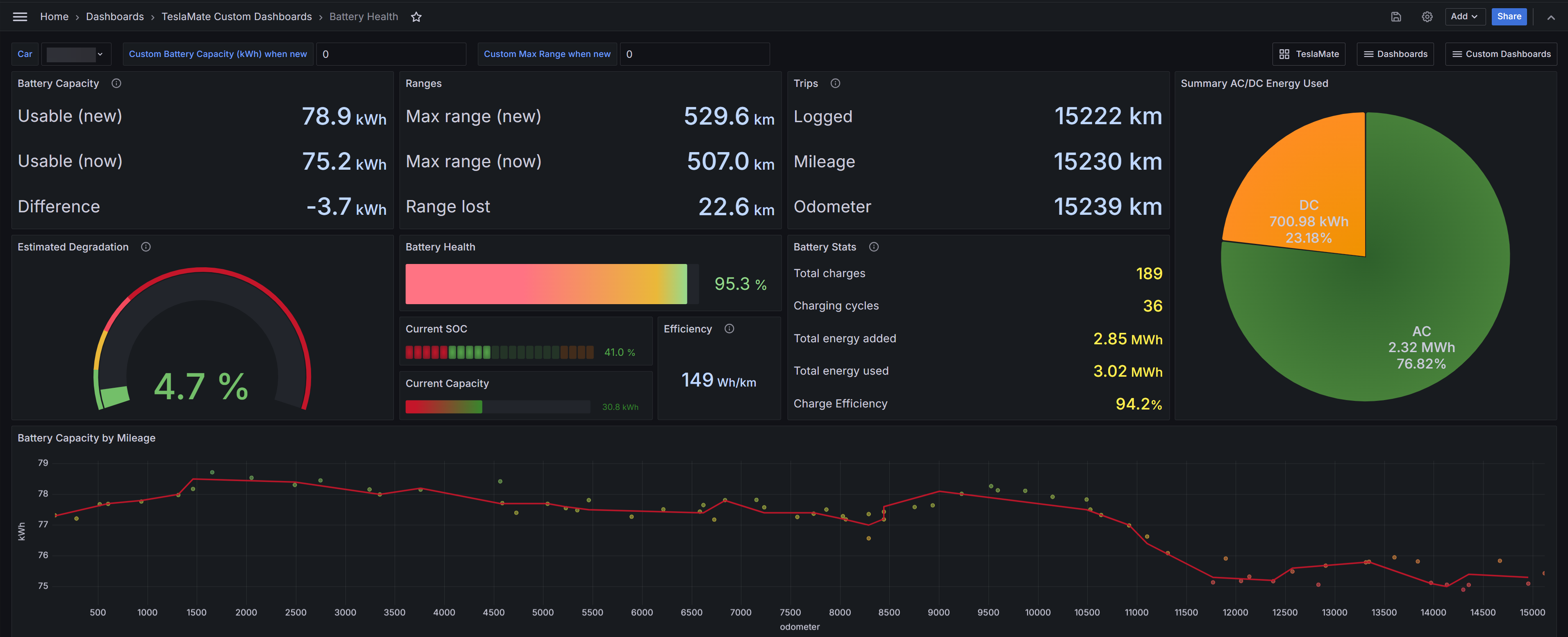Show Battery Stats info icon

click(873, 247)
